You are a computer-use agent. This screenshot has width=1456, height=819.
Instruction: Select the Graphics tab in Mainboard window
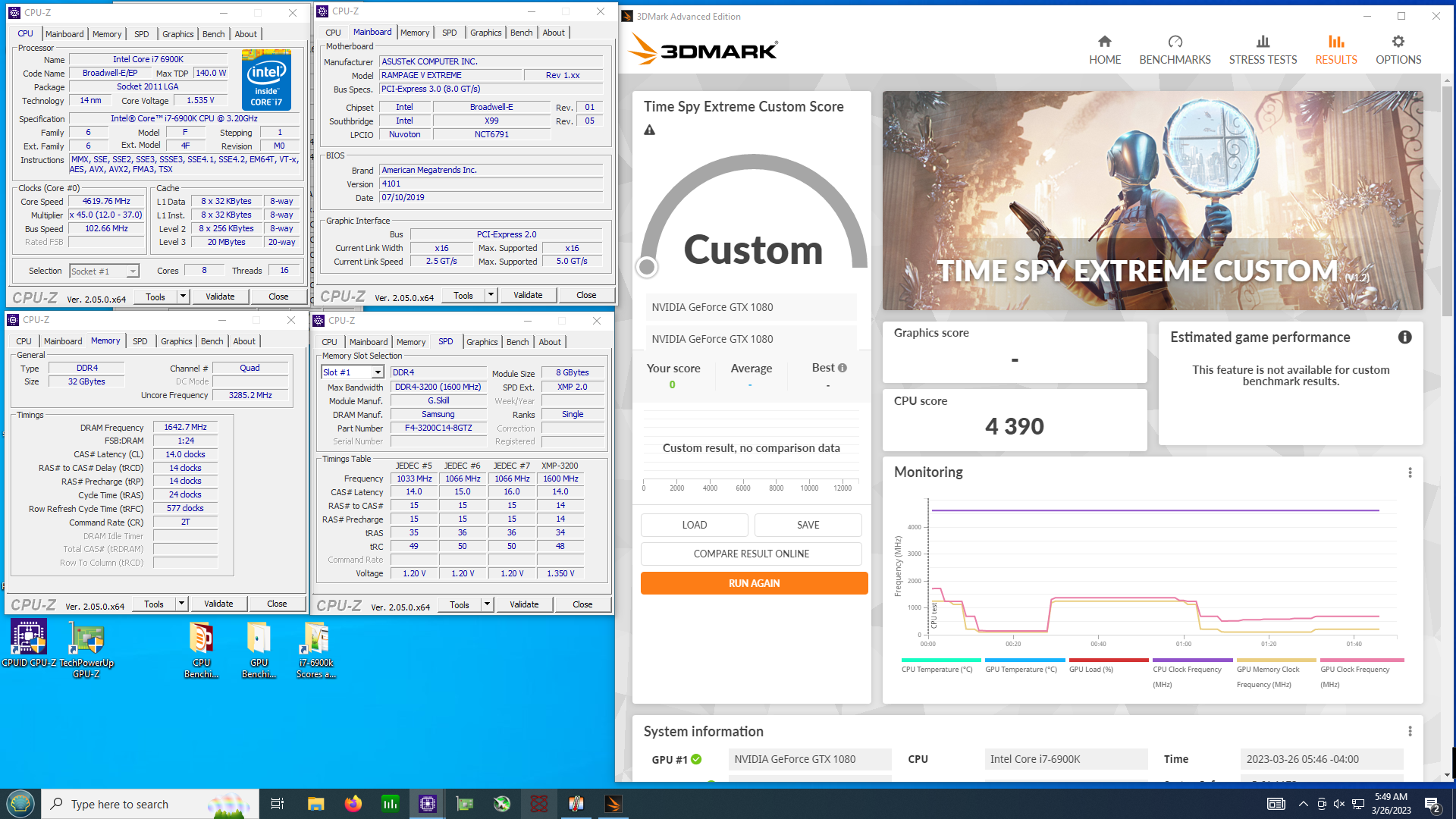(x=485, y=33)
